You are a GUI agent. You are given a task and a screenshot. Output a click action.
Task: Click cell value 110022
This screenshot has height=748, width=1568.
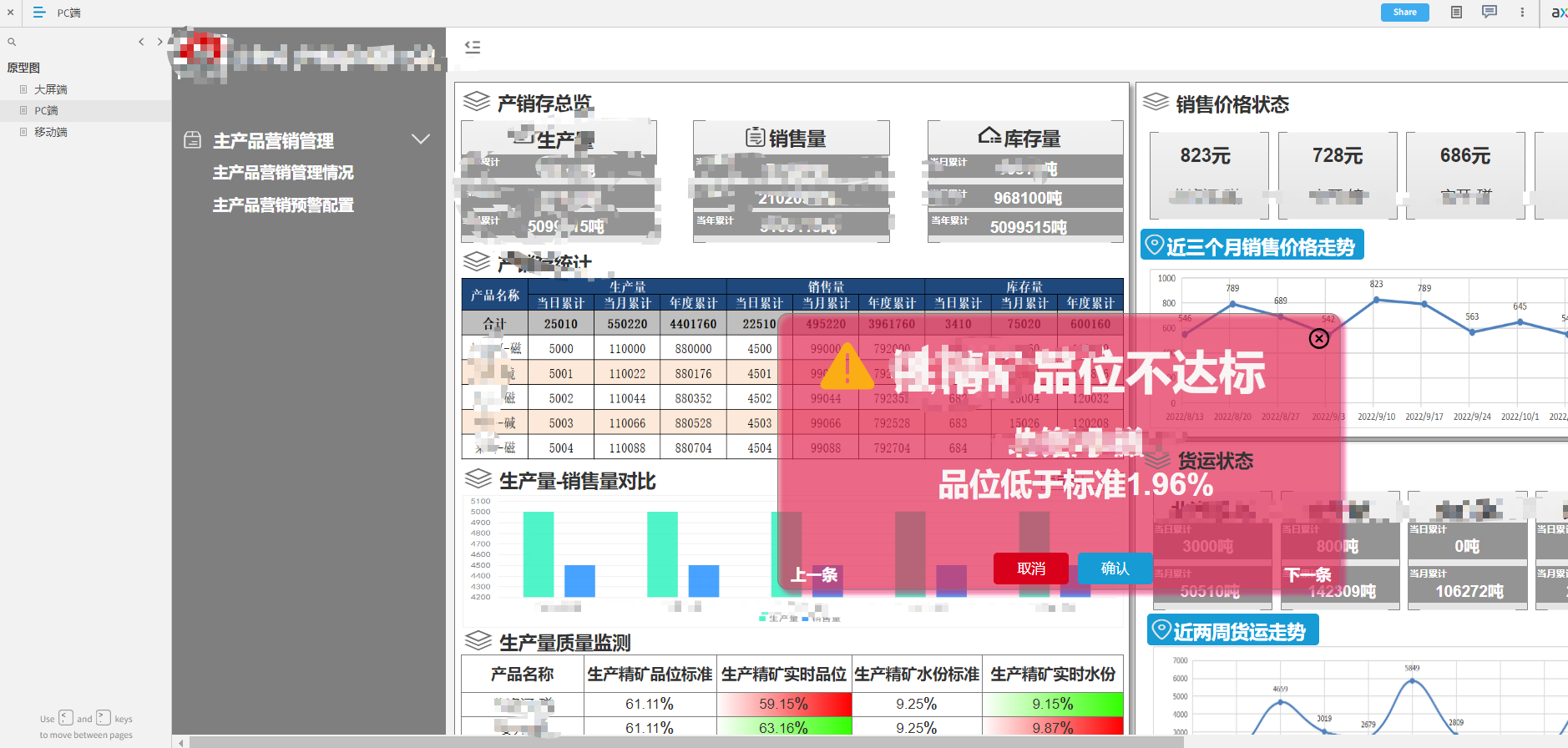[x=627, y=374]
